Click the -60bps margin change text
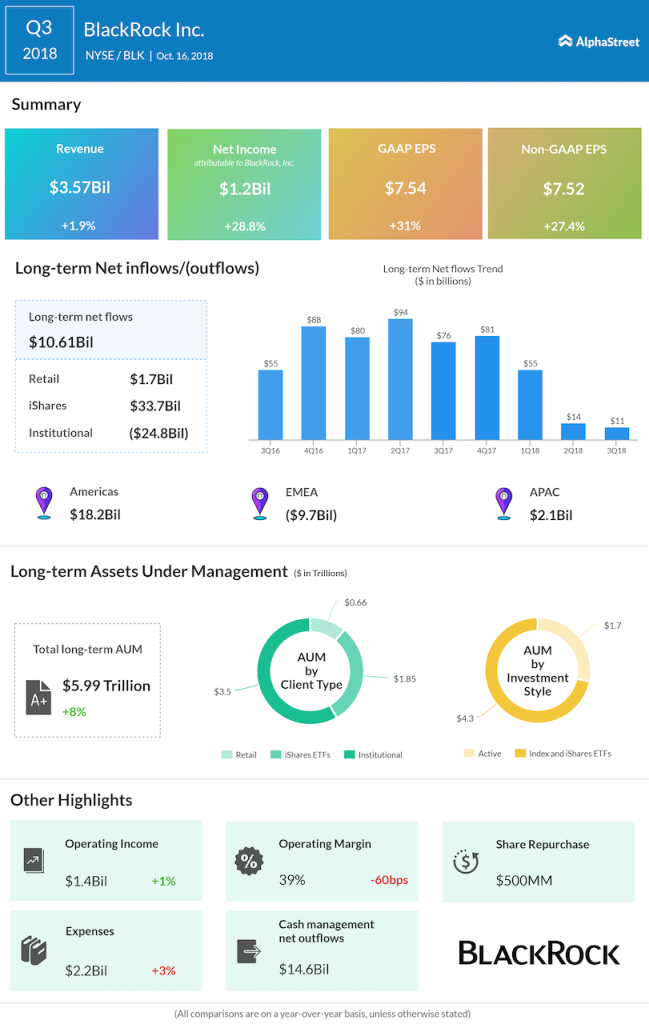The height and width of the screenshot is (1024, 649). coord(389,880)
